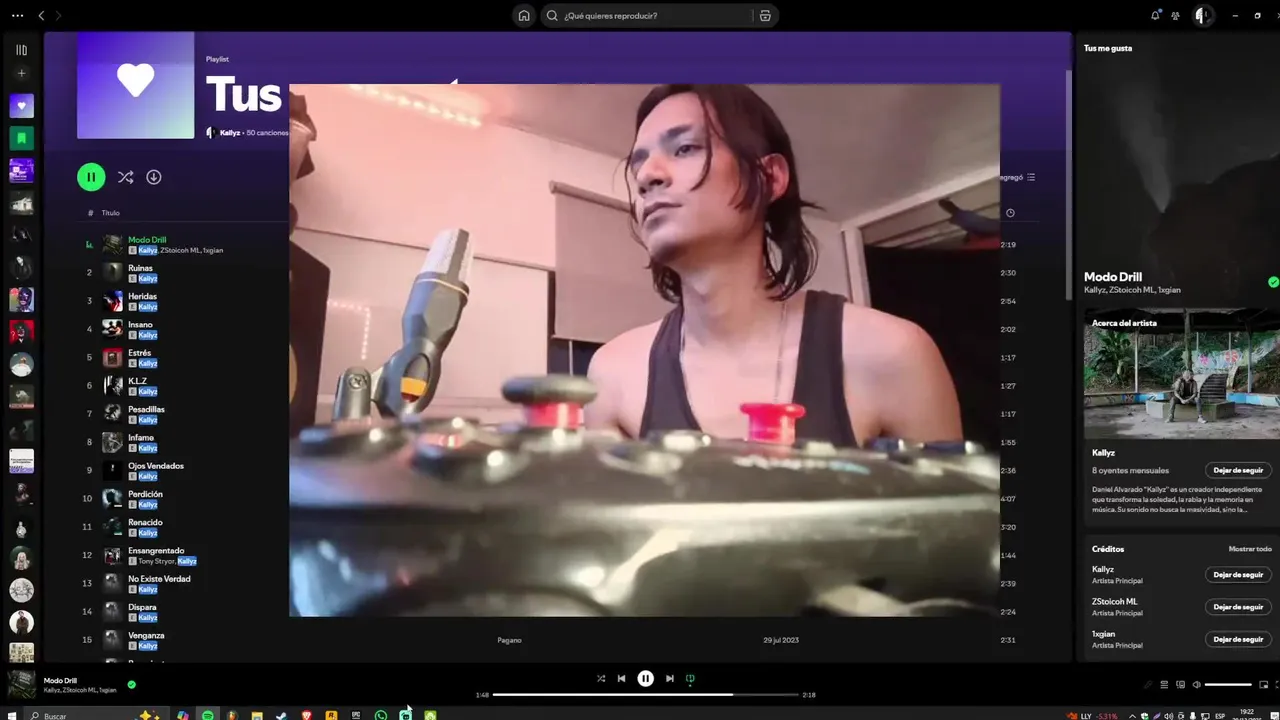Open the Browse icon in search bar
This screenshot has height=720, width=1280.
[765, 16]
